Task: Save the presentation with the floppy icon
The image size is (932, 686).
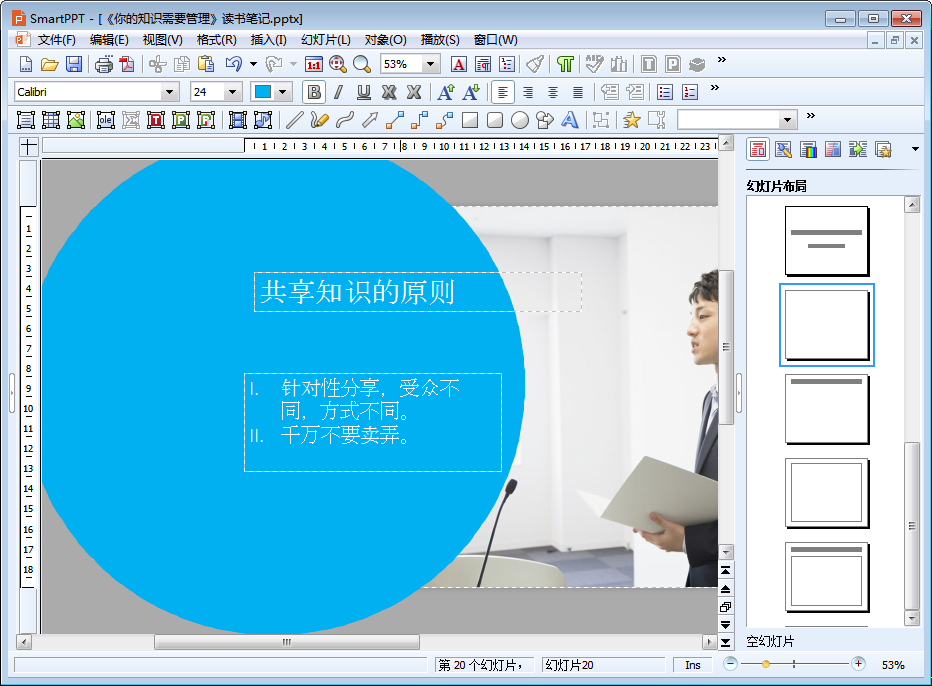Action: (x=74, y=64)
